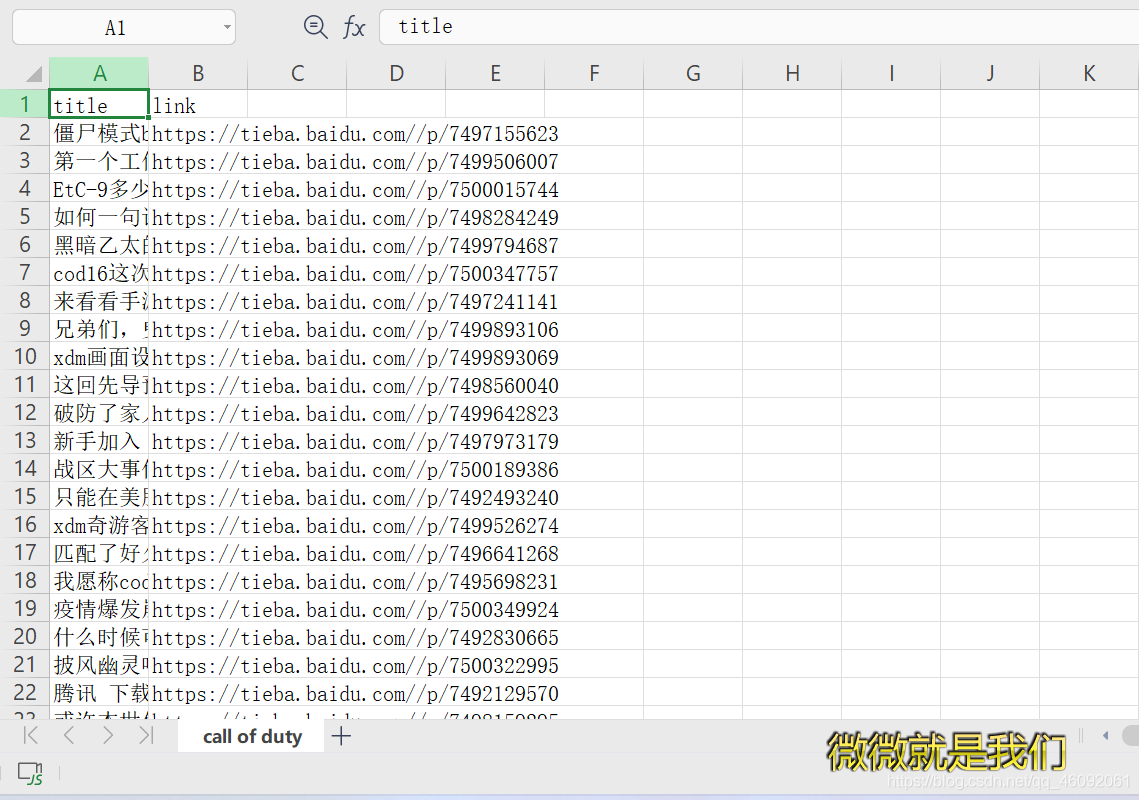Click the link ending 7500347757
The width and height of the screenshot is (1139, 800).
(355, 273)
